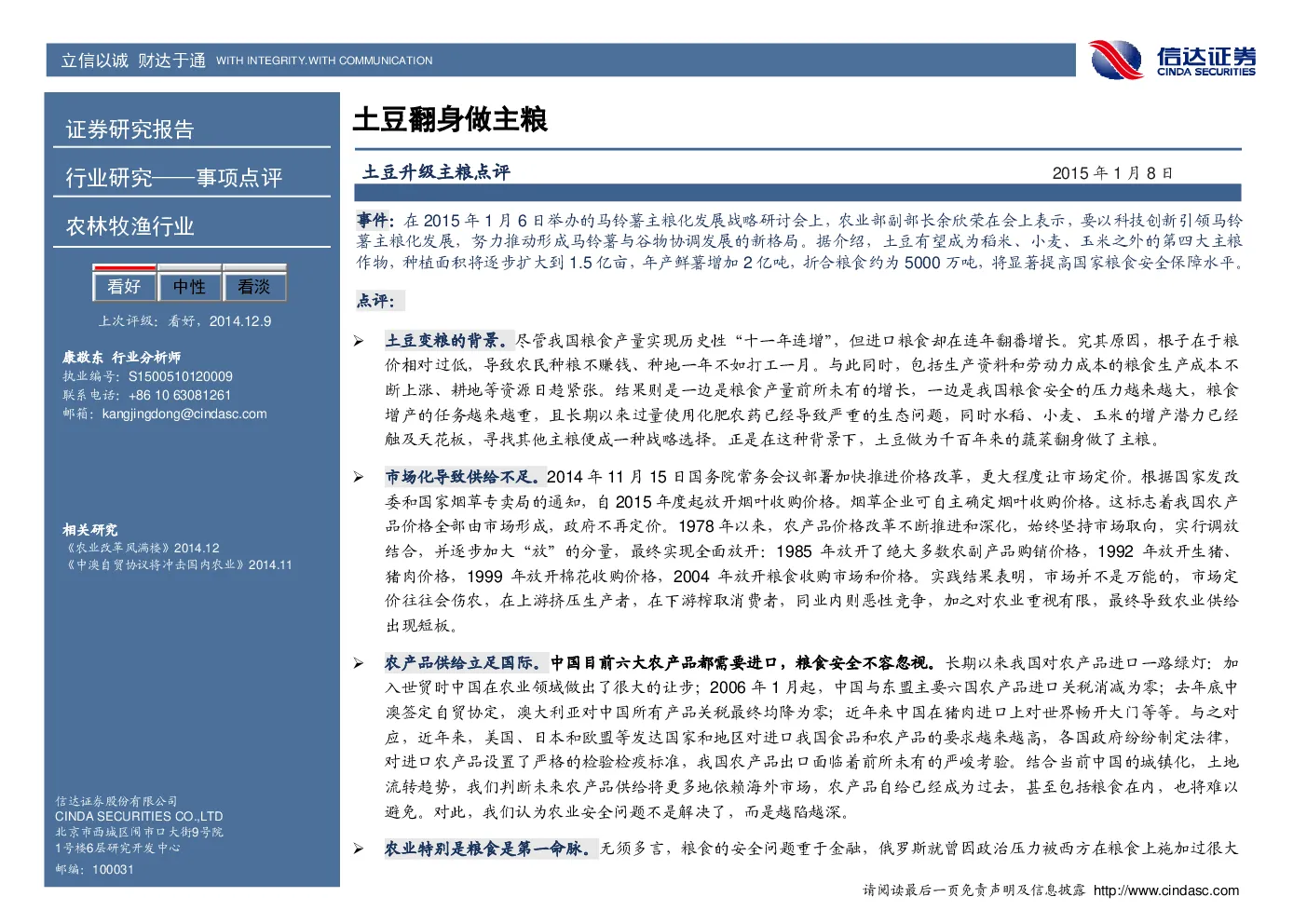
Task: Click the heading 农业特别是粮食是第一命脉。
Action: [x=490, y=849]
